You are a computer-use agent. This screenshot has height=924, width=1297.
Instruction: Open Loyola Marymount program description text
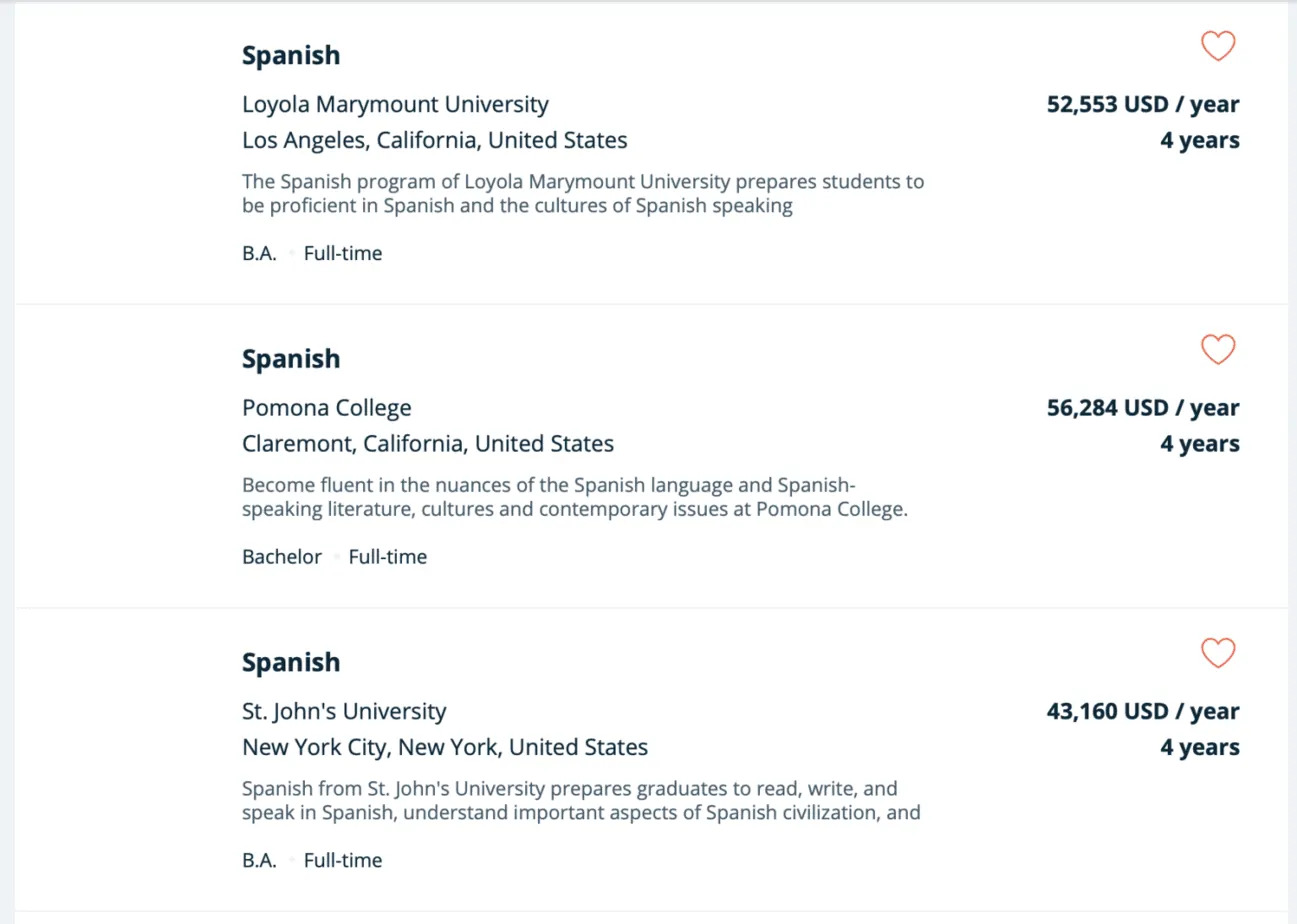pyautogui.click(x=583, y=194)
